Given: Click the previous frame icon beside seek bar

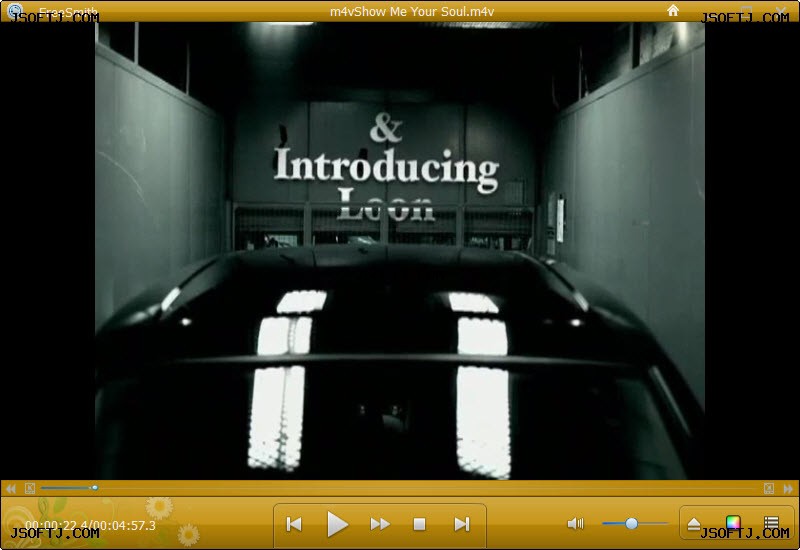Looking at the screenshot, I should tap(30, 488).
